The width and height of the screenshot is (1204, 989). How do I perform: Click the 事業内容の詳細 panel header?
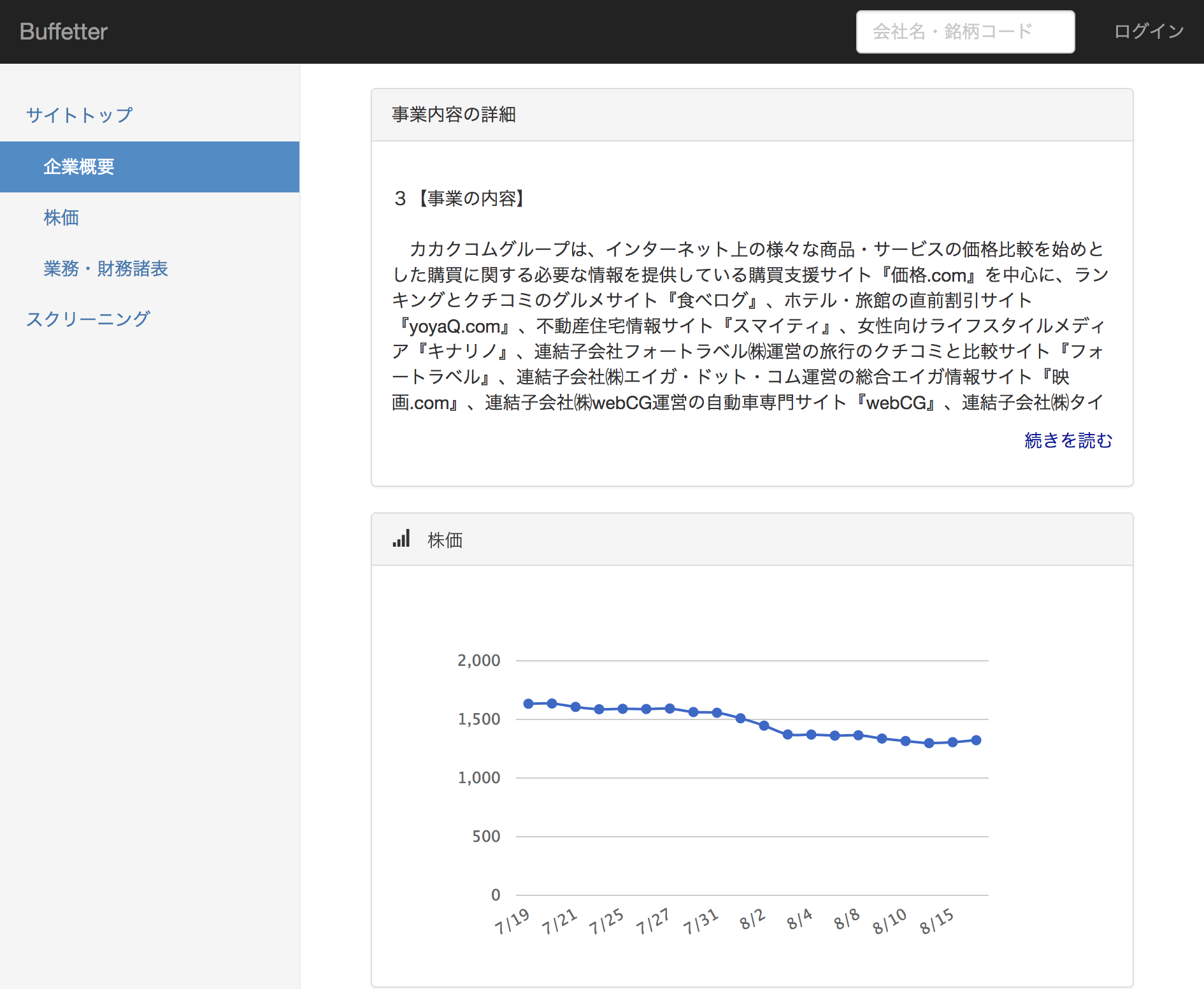pyautogui.click(x=454, y=115)
